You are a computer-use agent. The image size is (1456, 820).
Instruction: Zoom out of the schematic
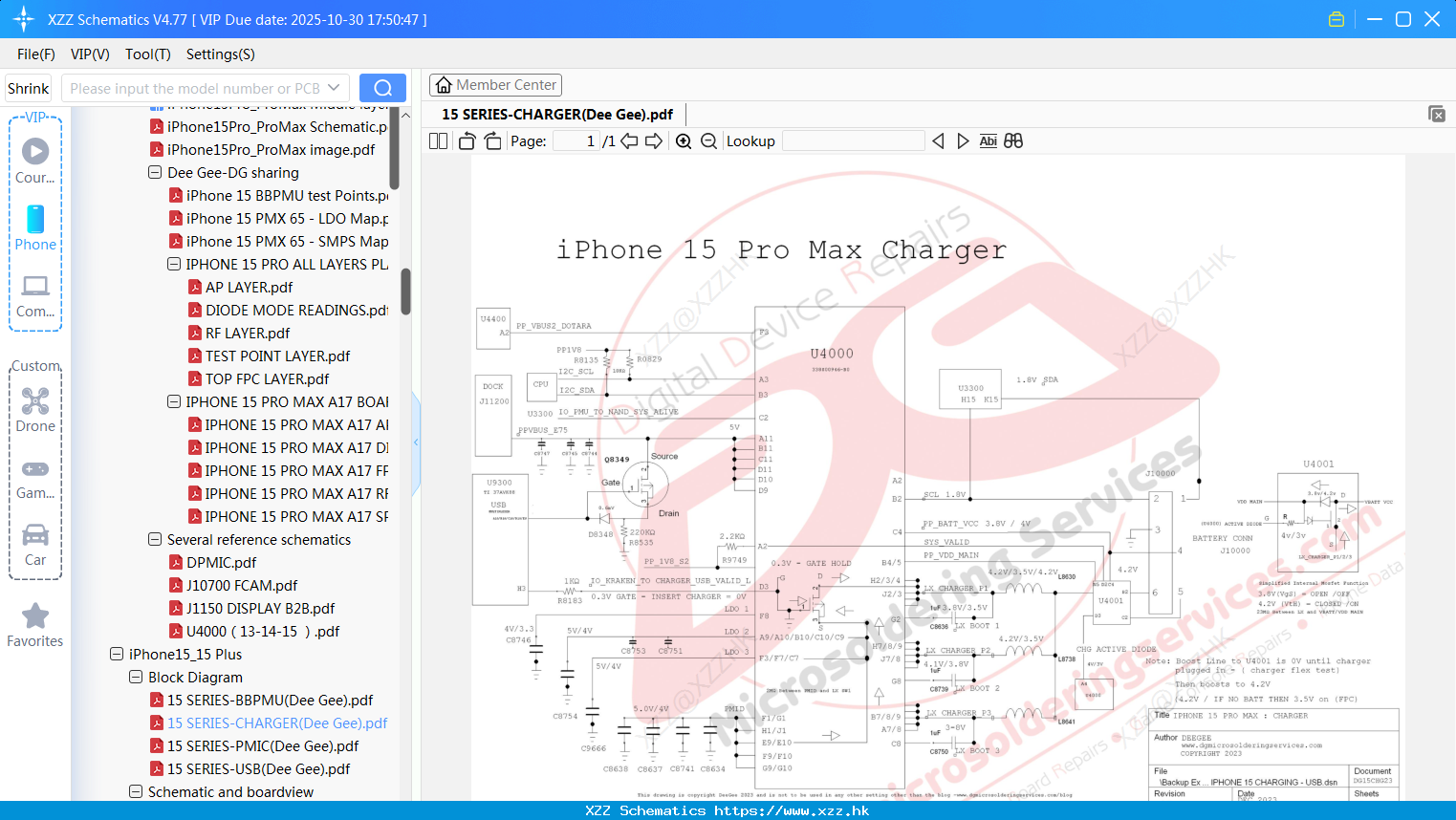pyautogui.click(x=708, y=140)
